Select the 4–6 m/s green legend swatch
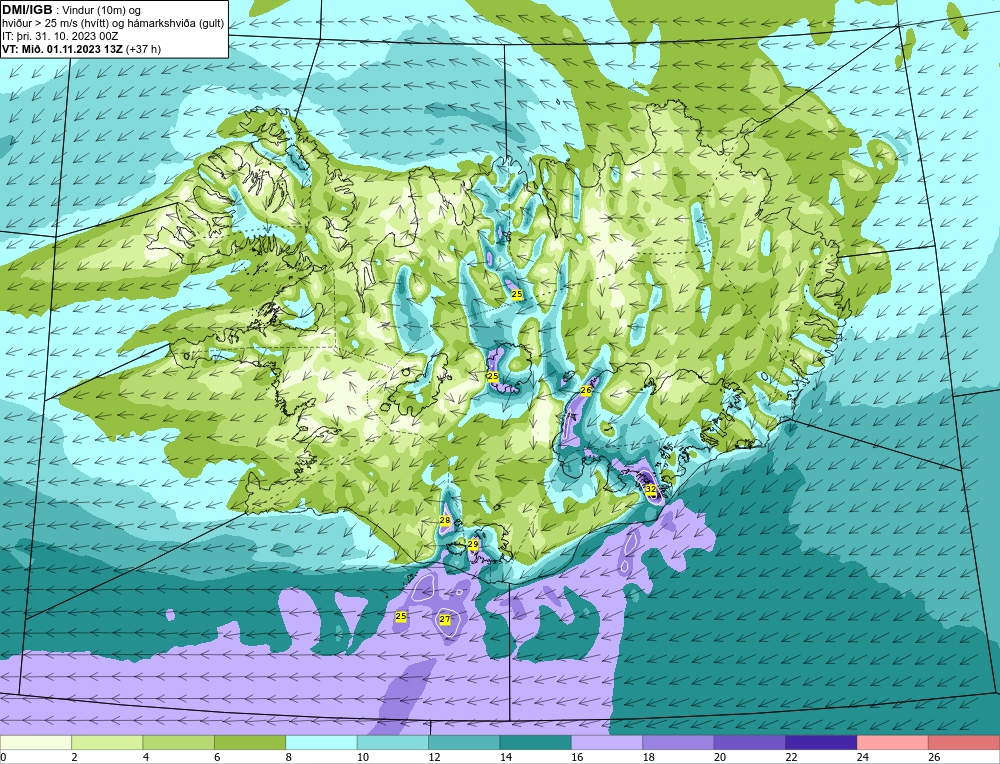The image size is (1000, 764). pyautogui.click(x=179, y=743)
